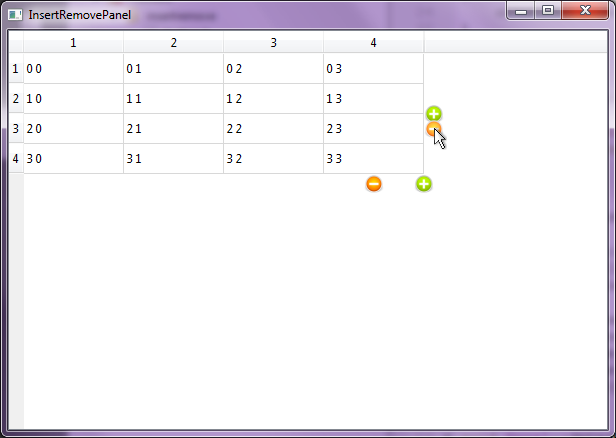Click cell containing "3 2"
Viewport: 616px width, 438px height.
[273, 158]
